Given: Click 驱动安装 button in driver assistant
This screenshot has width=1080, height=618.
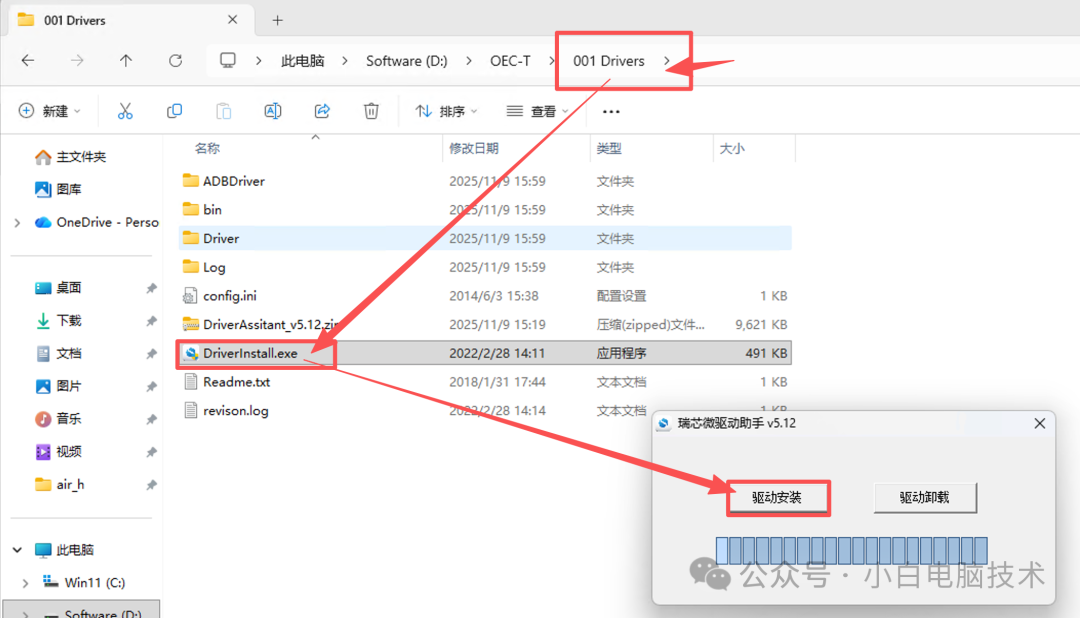Looking at the screenshot, I should tap(777, 497).
